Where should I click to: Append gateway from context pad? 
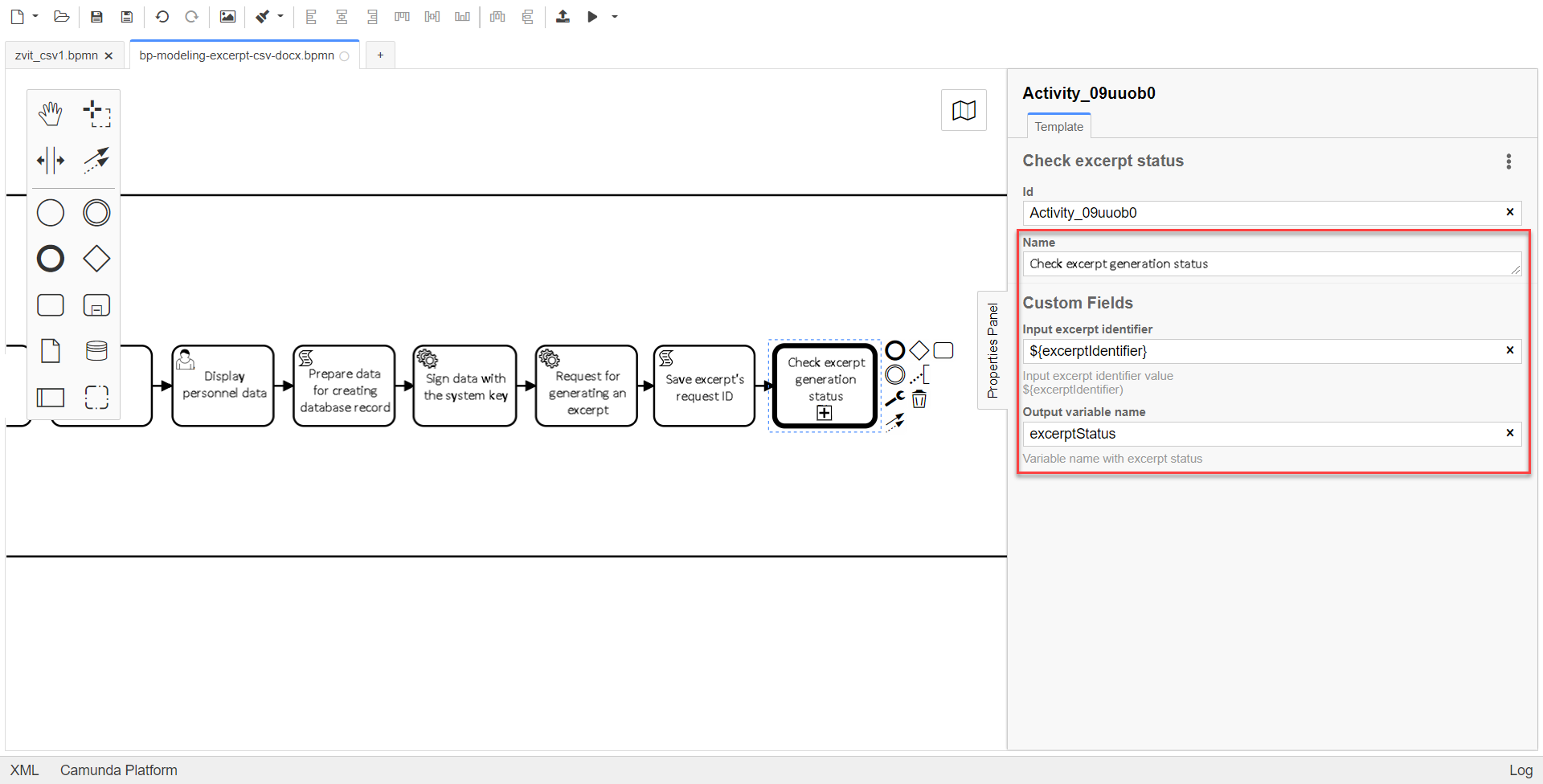pyautogui.click(x=919, y=350)
